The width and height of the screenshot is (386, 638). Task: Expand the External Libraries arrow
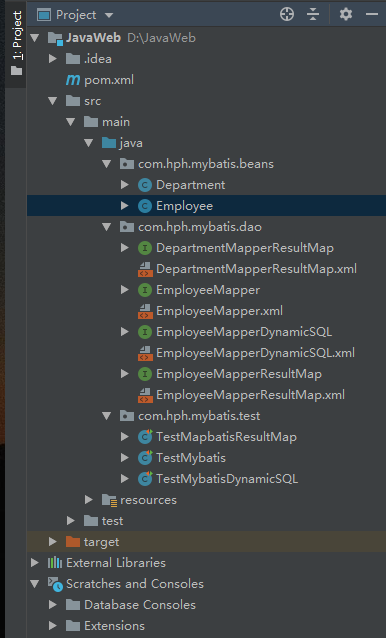tap(35, 563)
